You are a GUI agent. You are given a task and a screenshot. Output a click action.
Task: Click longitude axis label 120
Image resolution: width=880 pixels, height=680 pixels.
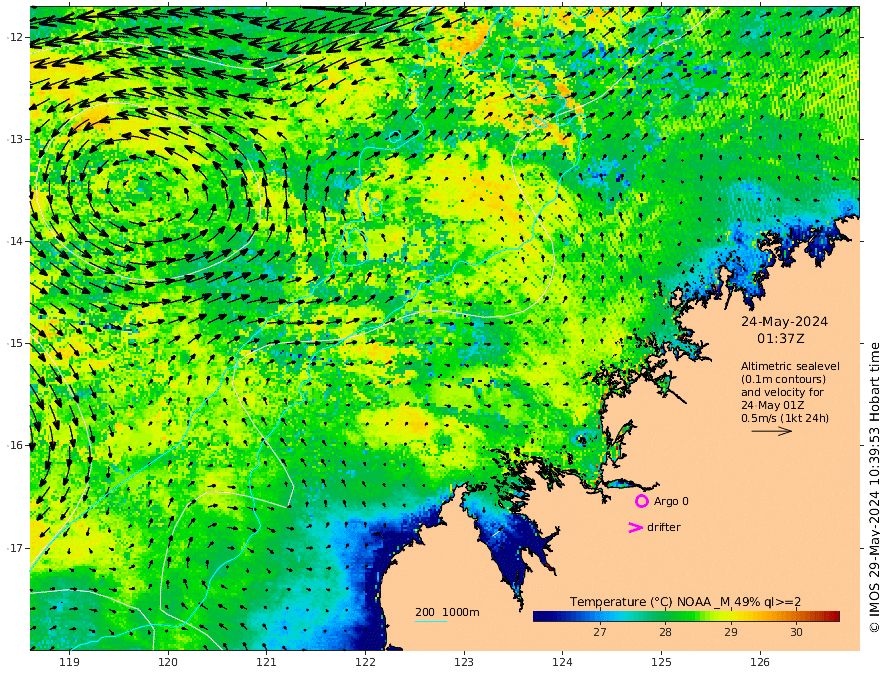coord(168,663)
